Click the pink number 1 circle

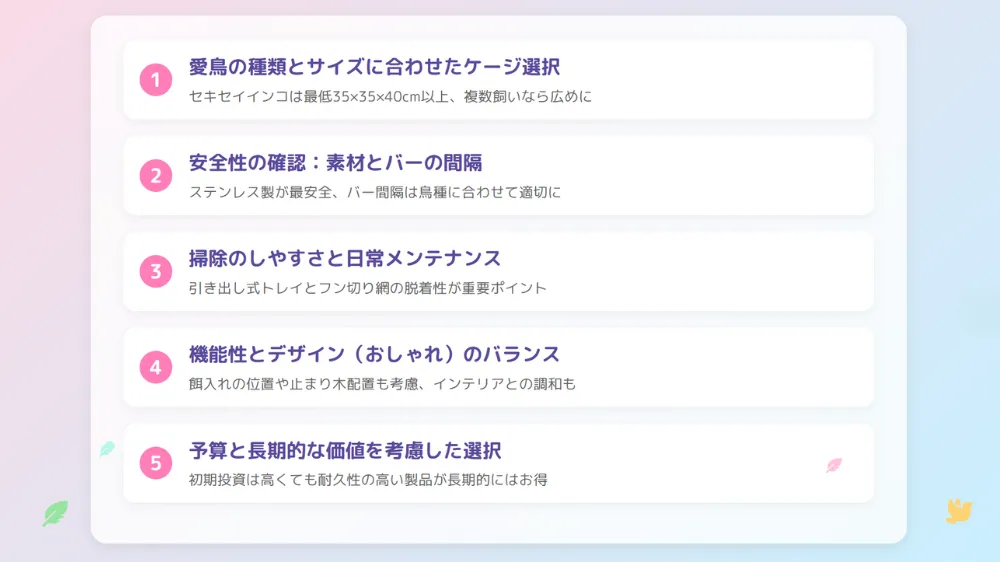tap(156, 80)
